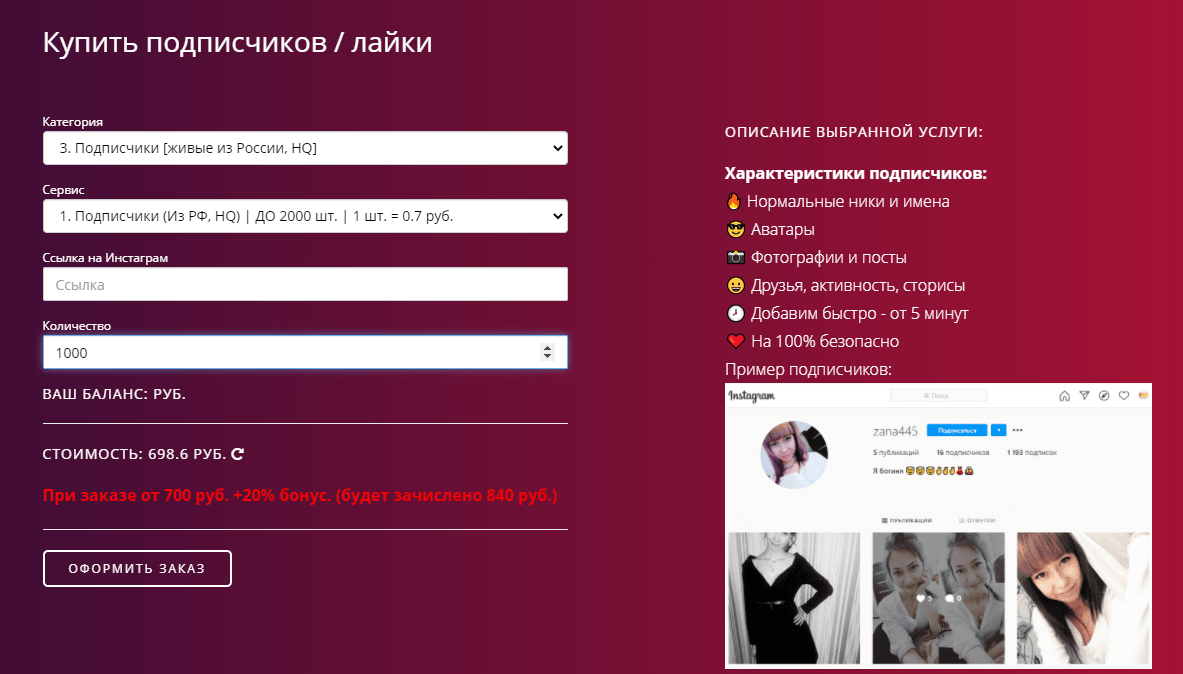Click the ОФОРМИТЬ ЗАКАЗ button

click(x=137, y=568)
